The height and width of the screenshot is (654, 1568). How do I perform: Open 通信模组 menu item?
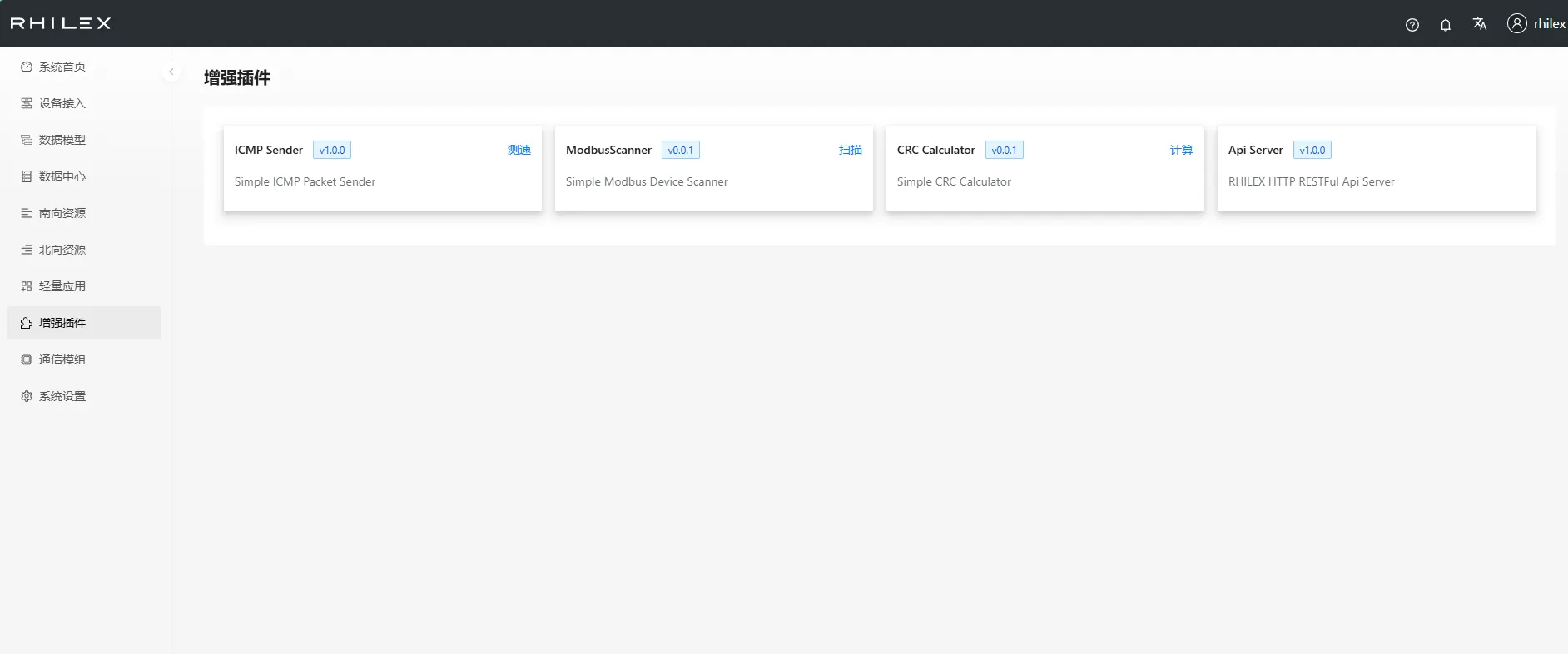84,359
